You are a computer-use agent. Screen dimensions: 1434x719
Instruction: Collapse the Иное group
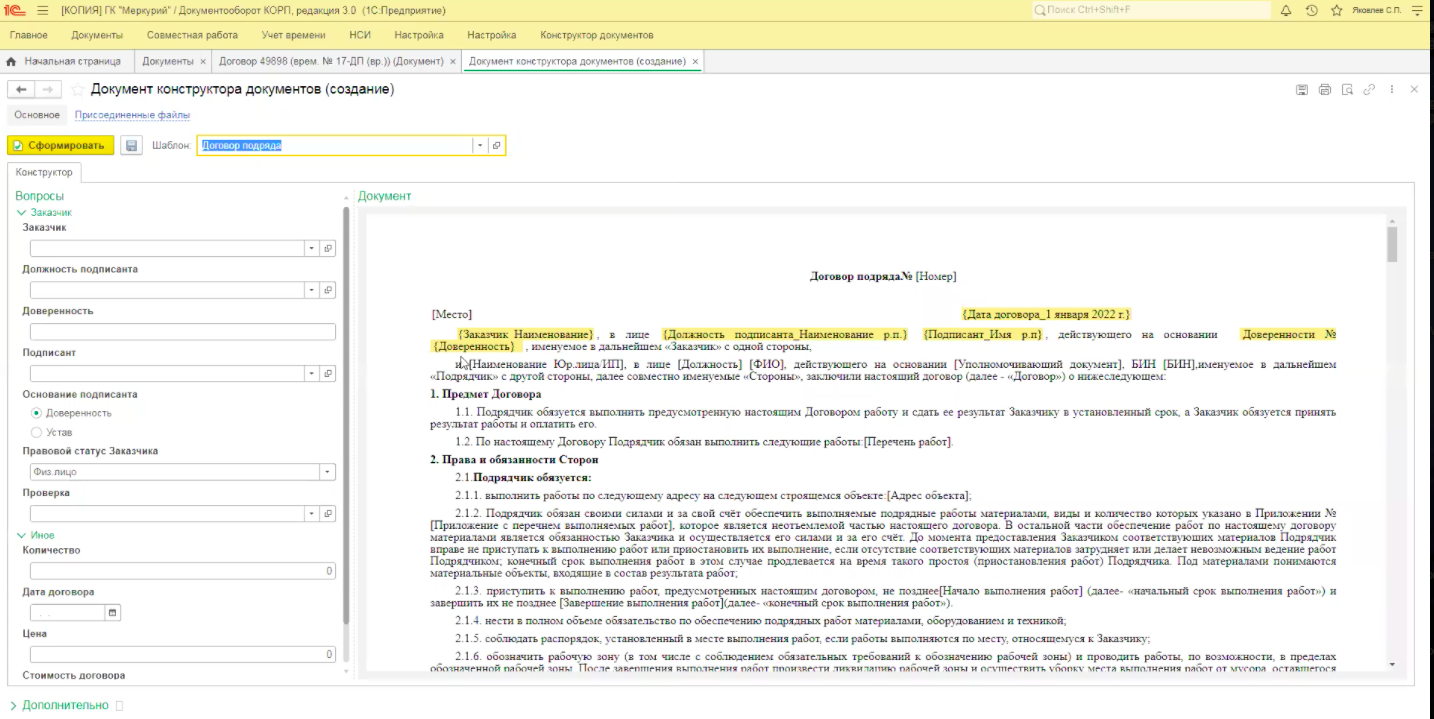point(21,535)
